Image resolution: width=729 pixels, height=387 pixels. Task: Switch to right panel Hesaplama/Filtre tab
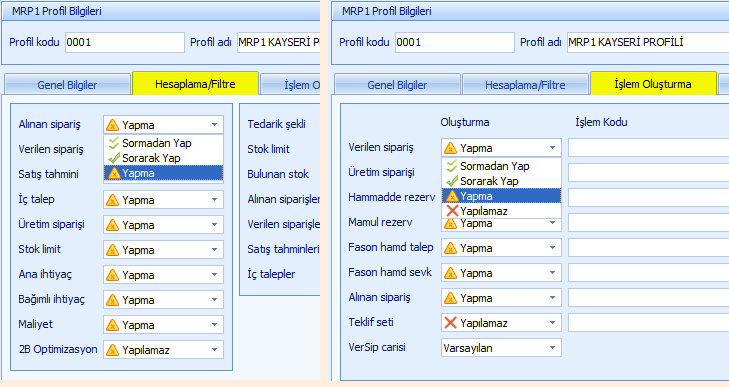[525, 85]
